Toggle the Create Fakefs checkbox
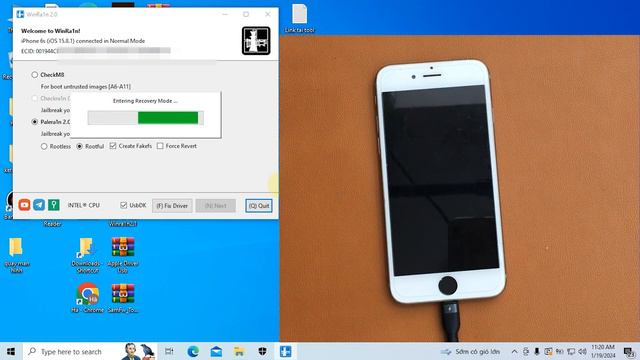The width and height of the screenshot is (640, 360). [x=113, y=146]
